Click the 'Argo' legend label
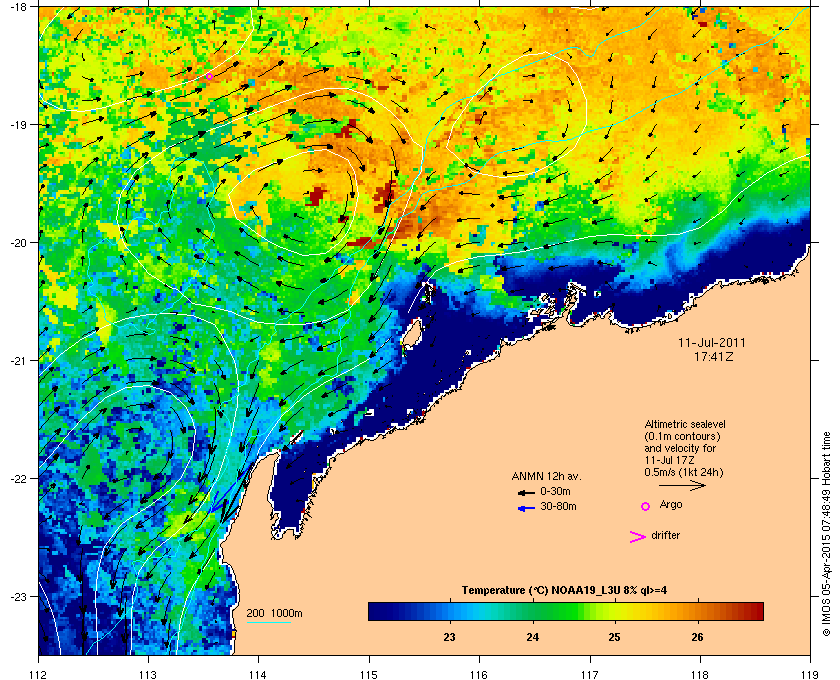 pos(671,504)
